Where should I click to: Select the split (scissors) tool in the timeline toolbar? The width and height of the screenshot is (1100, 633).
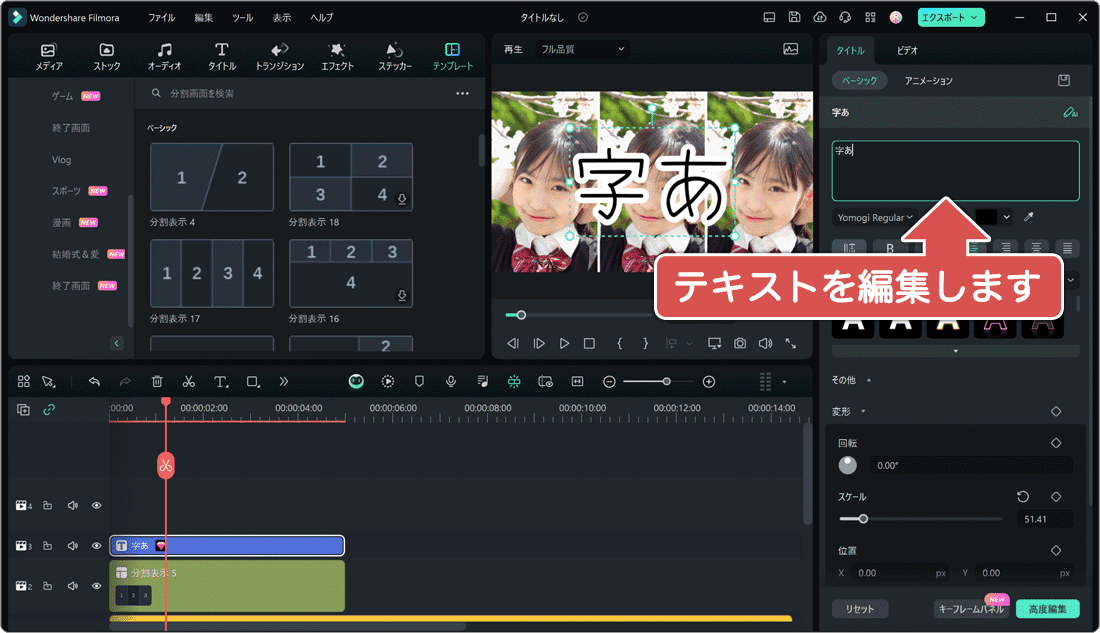tap(188, 381)
